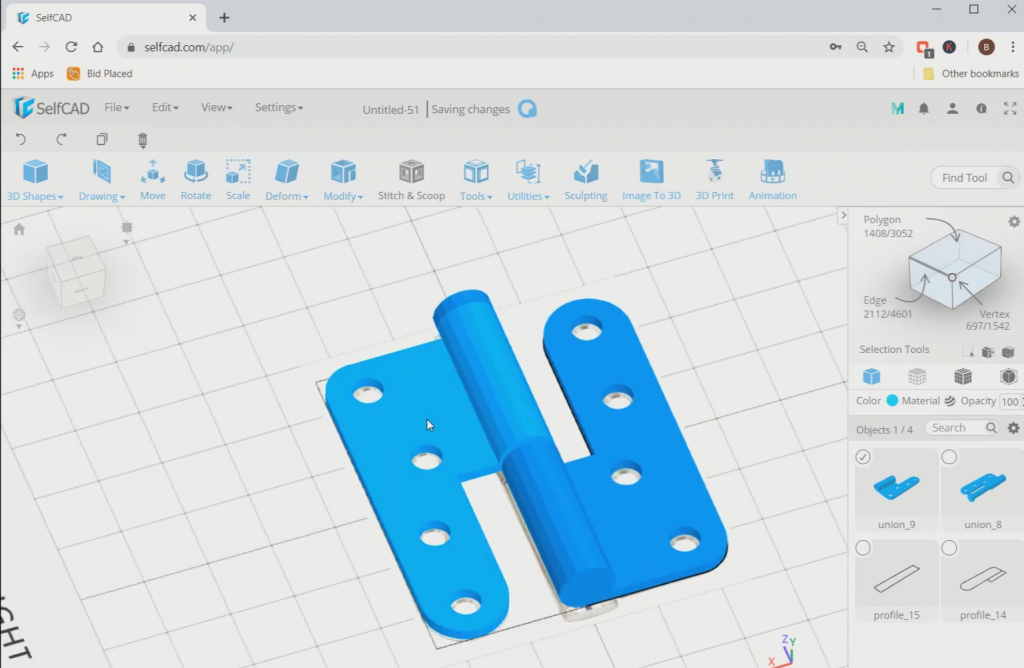Click the Copy object icon

102,139
